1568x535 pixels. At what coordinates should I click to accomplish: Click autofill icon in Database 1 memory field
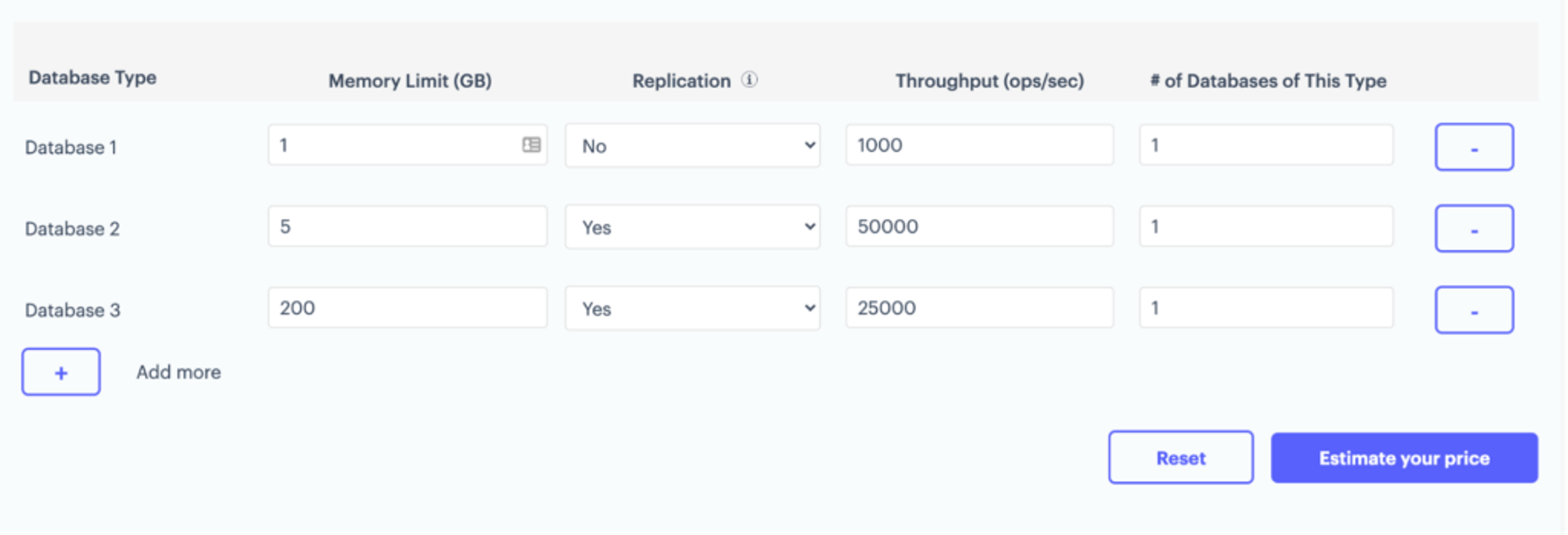point(531,144)
